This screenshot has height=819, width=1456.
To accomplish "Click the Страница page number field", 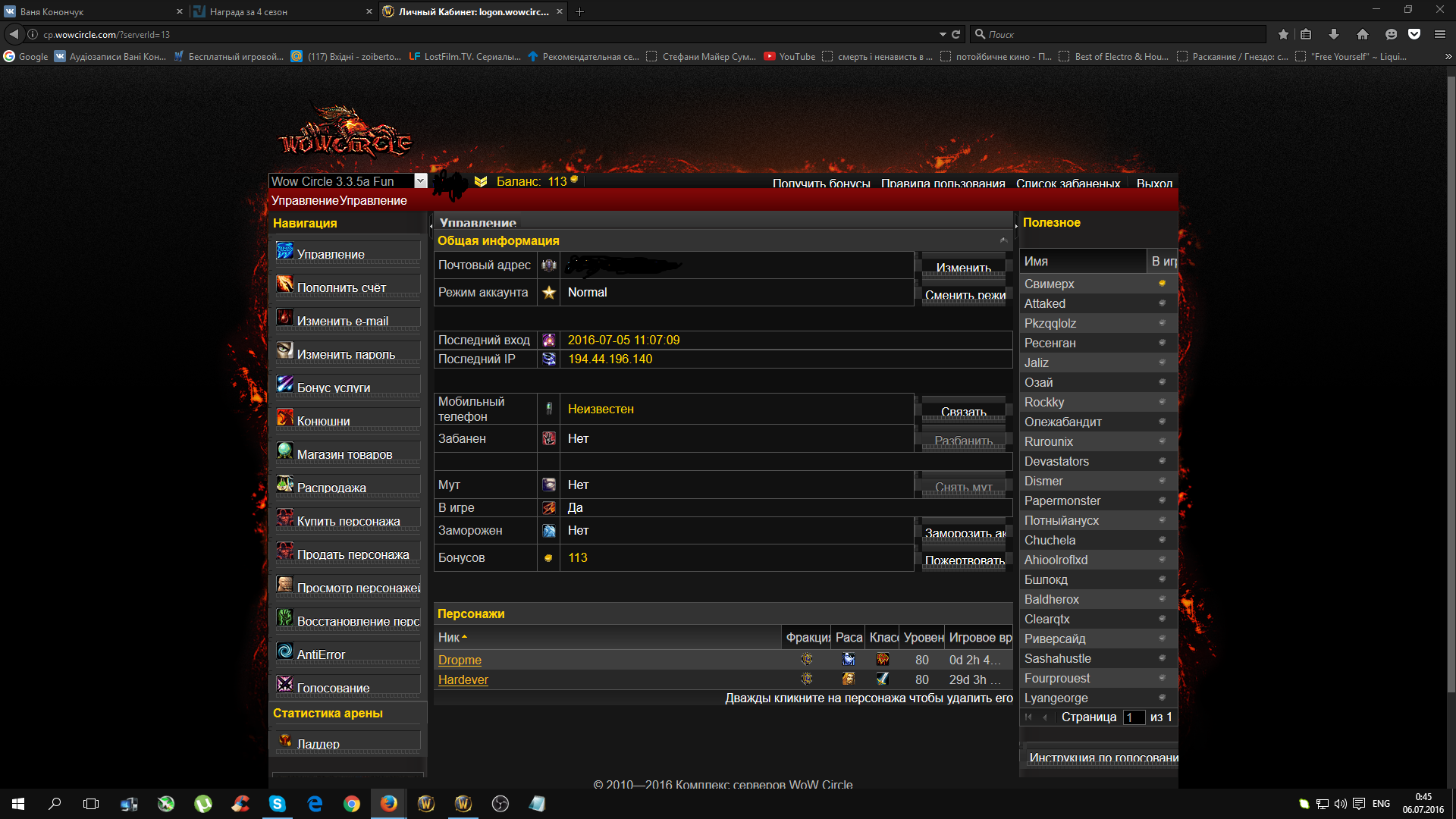I will point(1133,717).
